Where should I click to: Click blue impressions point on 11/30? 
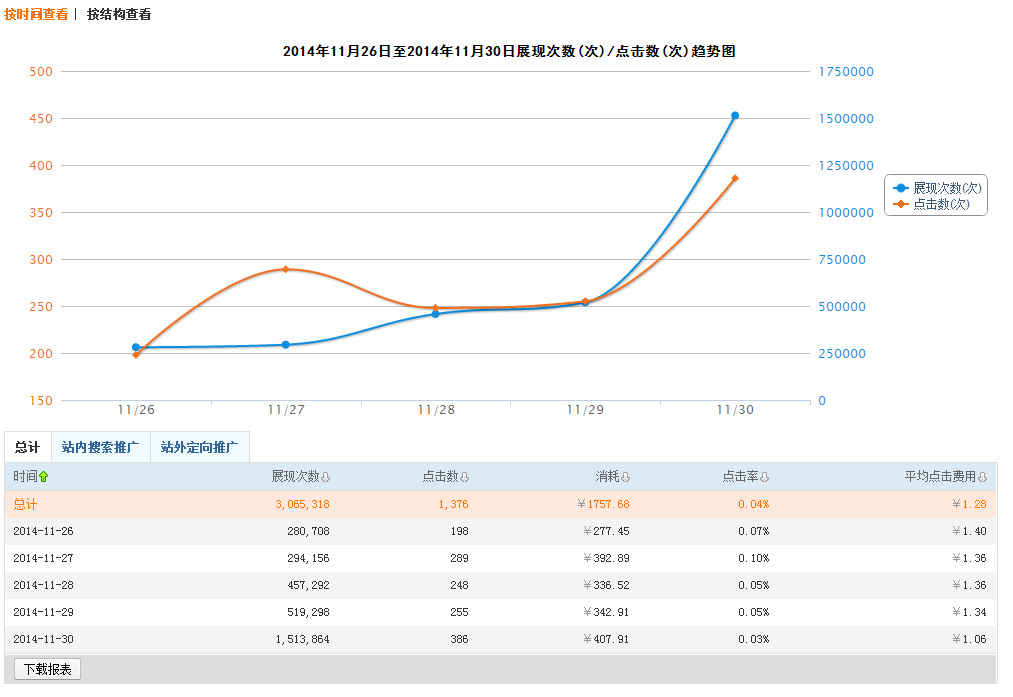[735, 116]
